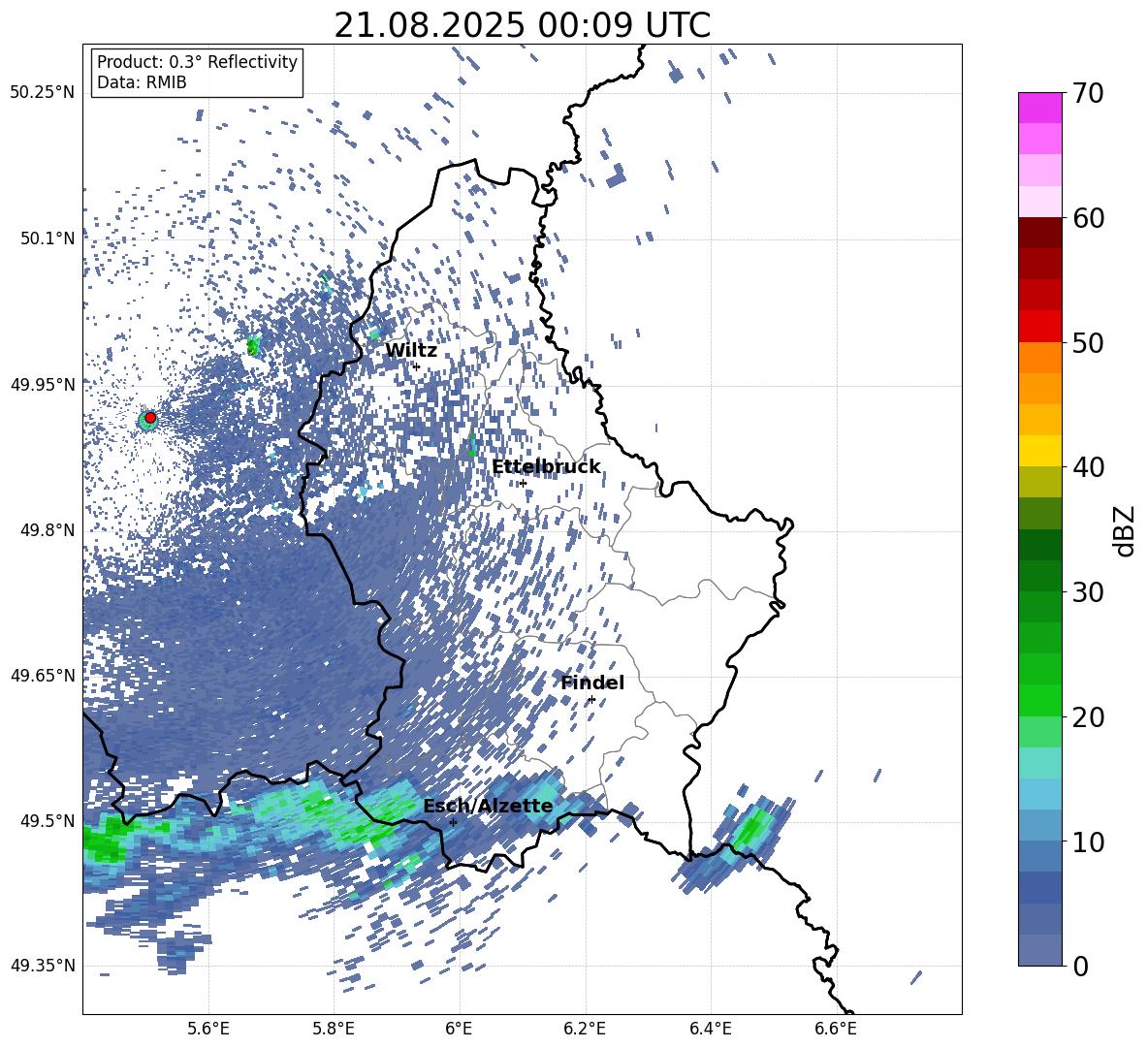The width and height of the screenshot is (1148, 1048).
Task: Click the 0 value on the colorbar
Action: click(1081, 966)
